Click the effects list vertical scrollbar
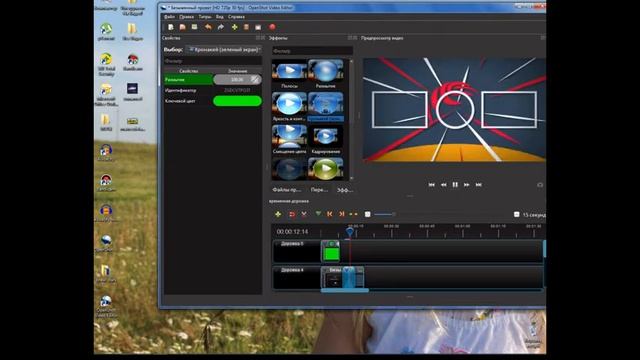Image resolution: width=640 pixels, height=360 pixels. click(x=351, y=119)
